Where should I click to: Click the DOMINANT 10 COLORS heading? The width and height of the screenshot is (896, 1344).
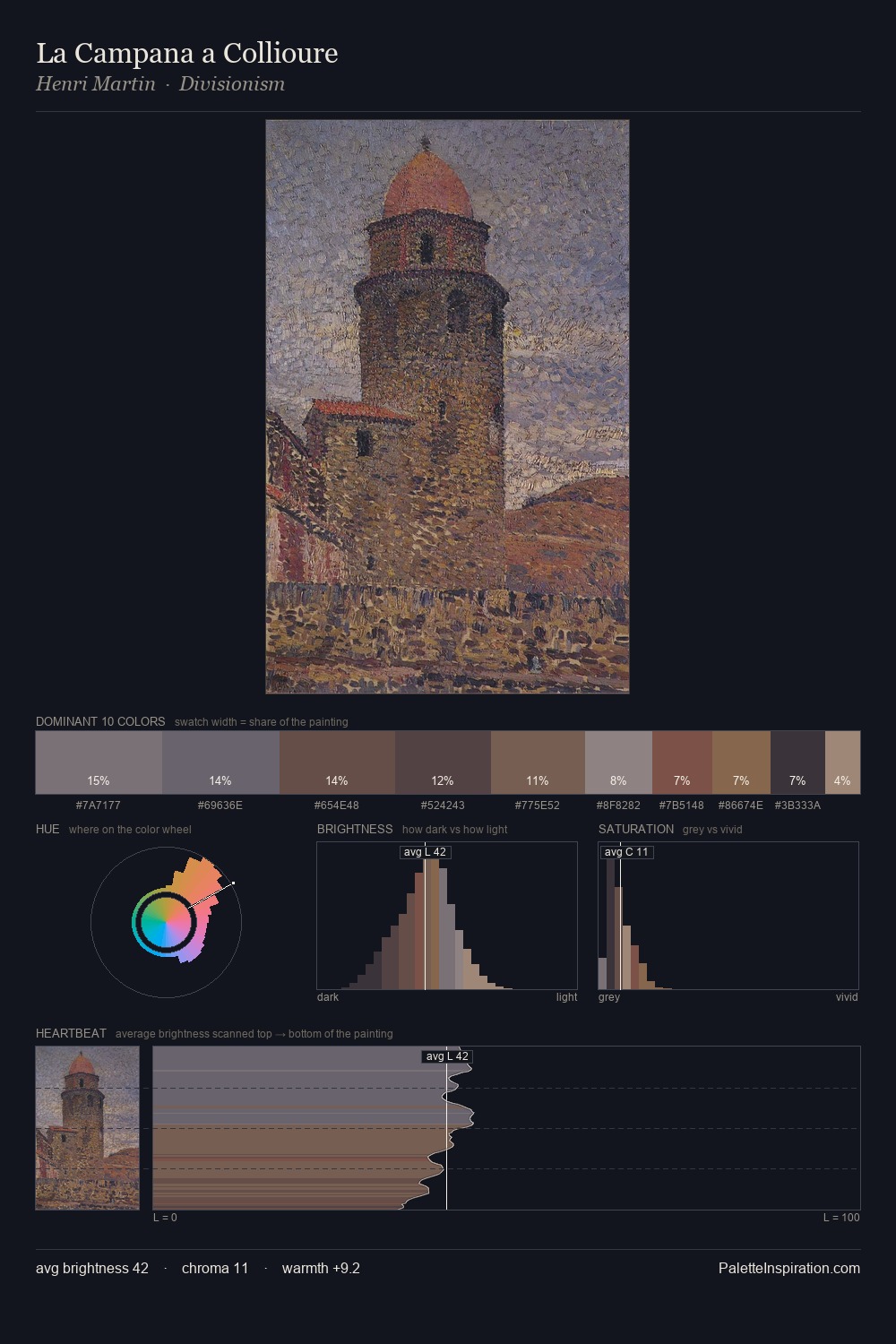pyautogui.click(x=100, y=721)
